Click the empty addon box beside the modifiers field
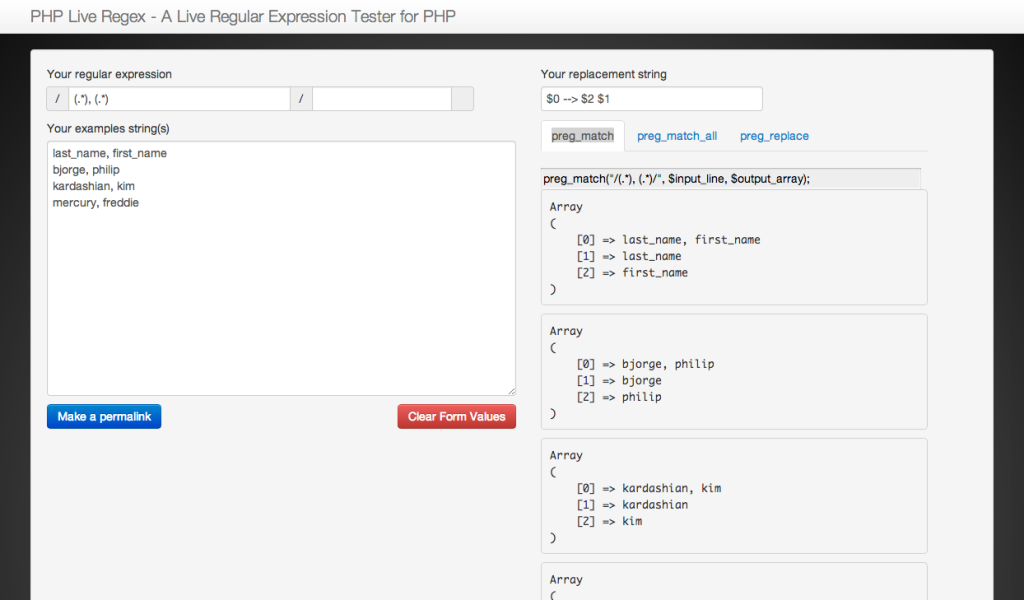 462,99
